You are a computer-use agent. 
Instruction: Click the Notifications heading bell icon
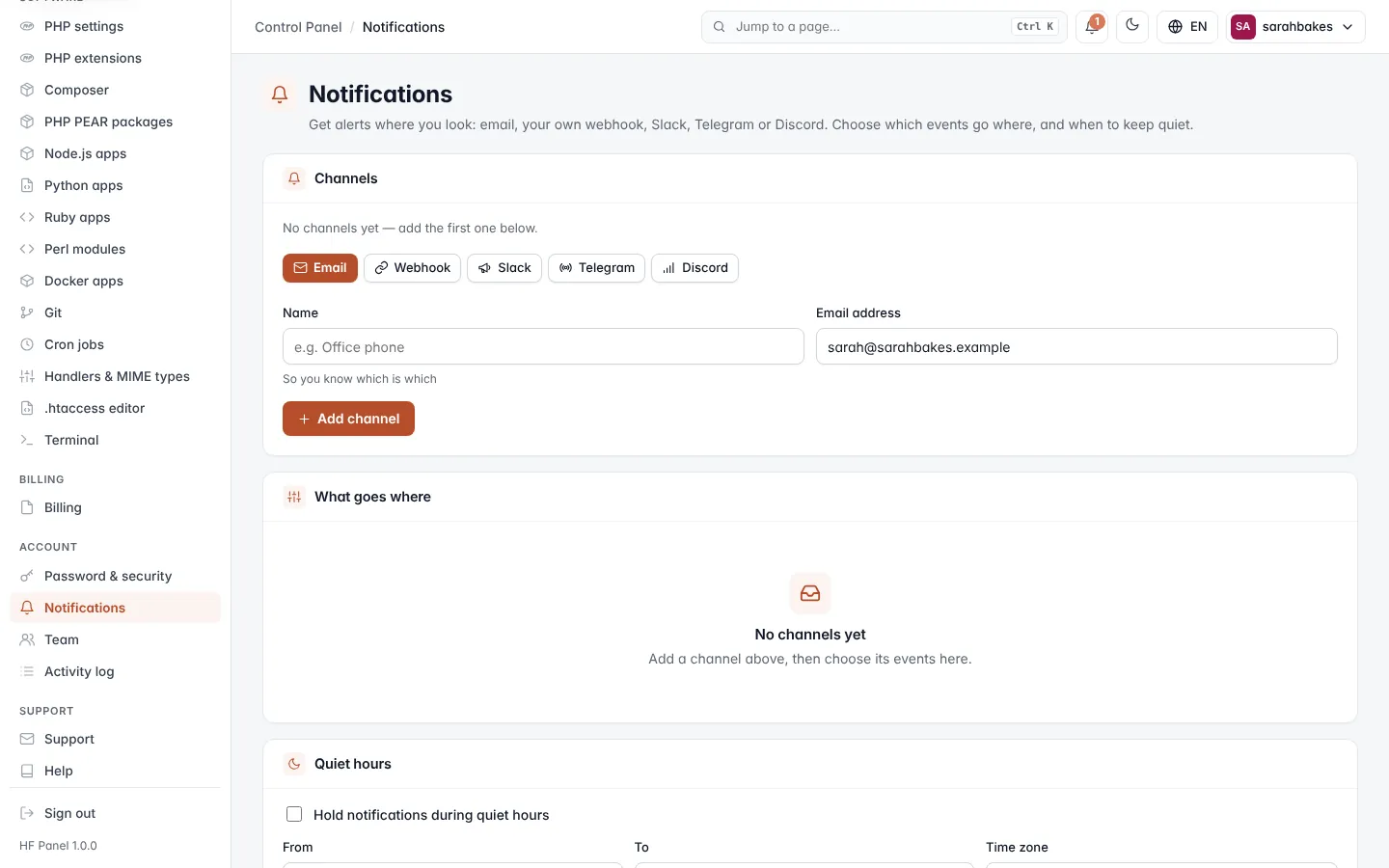tap(280, 95)
